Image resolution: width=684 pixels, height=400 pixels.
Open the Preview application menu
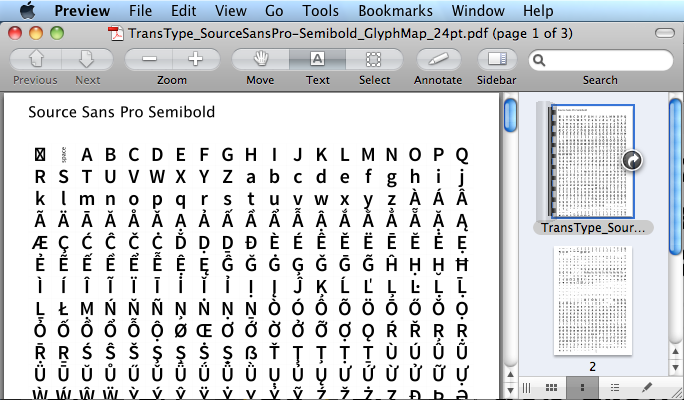[82, 10]
